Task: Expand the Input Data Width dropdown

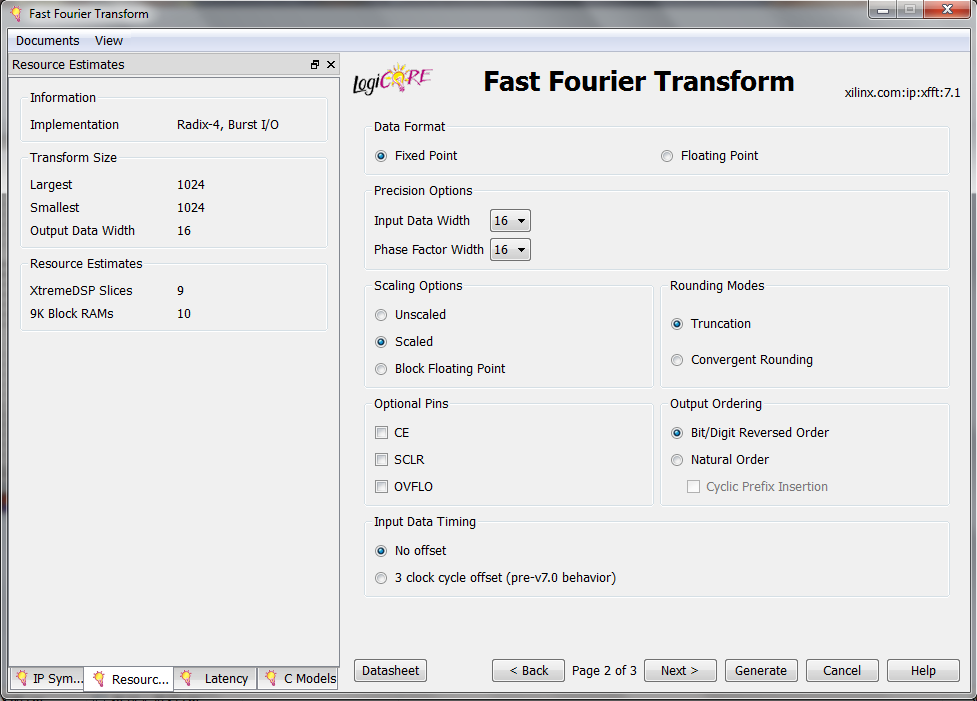Action: tap(510, 221)
